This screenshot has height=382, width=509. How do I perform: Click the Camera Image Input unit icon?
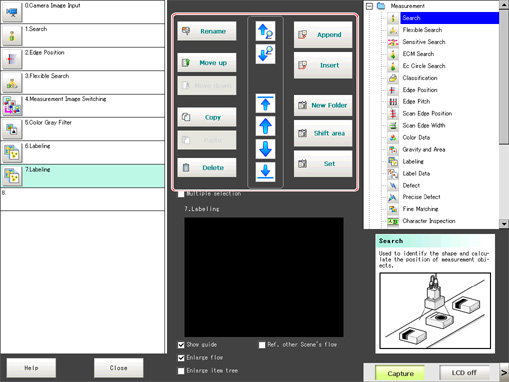[x=12, y=12]
